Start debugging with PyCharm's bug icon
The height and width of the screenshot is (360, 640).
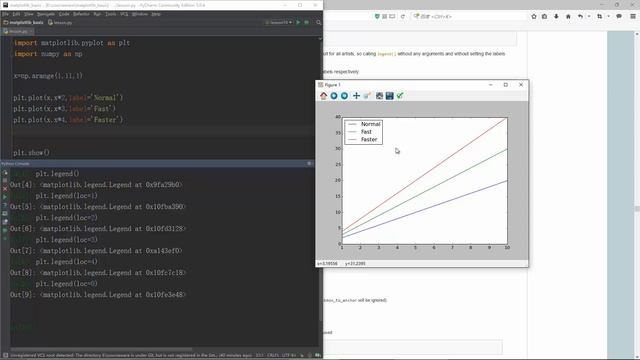pyautogui.click(x=307, y=22)
